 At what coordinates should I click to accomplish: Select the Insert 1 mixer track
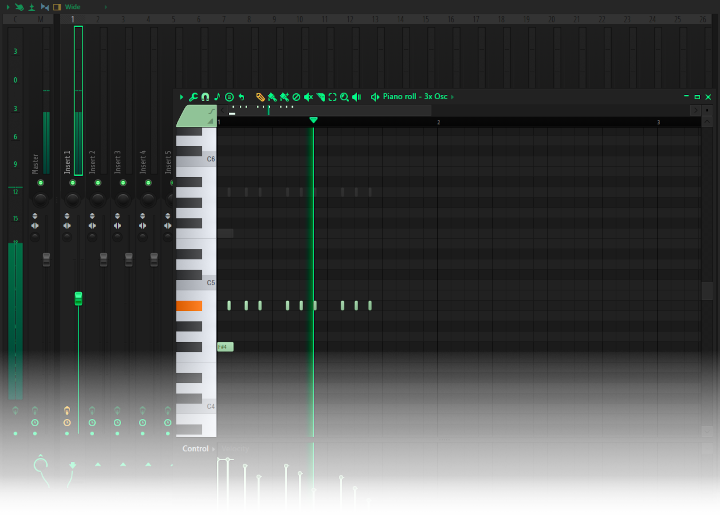click(67, 162)
